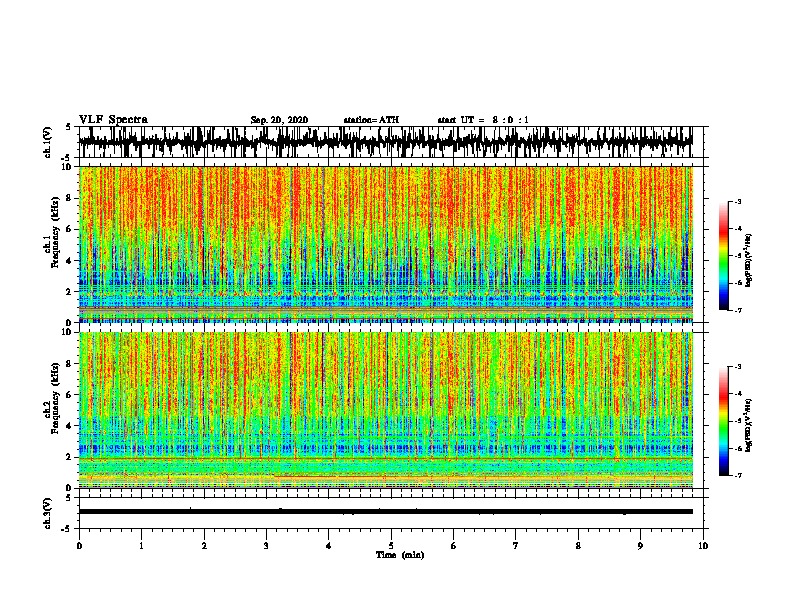Click the "ch.1(V)" waveform axis label
The height and width of the screenshot is (612, 792).
coord(48,142)
